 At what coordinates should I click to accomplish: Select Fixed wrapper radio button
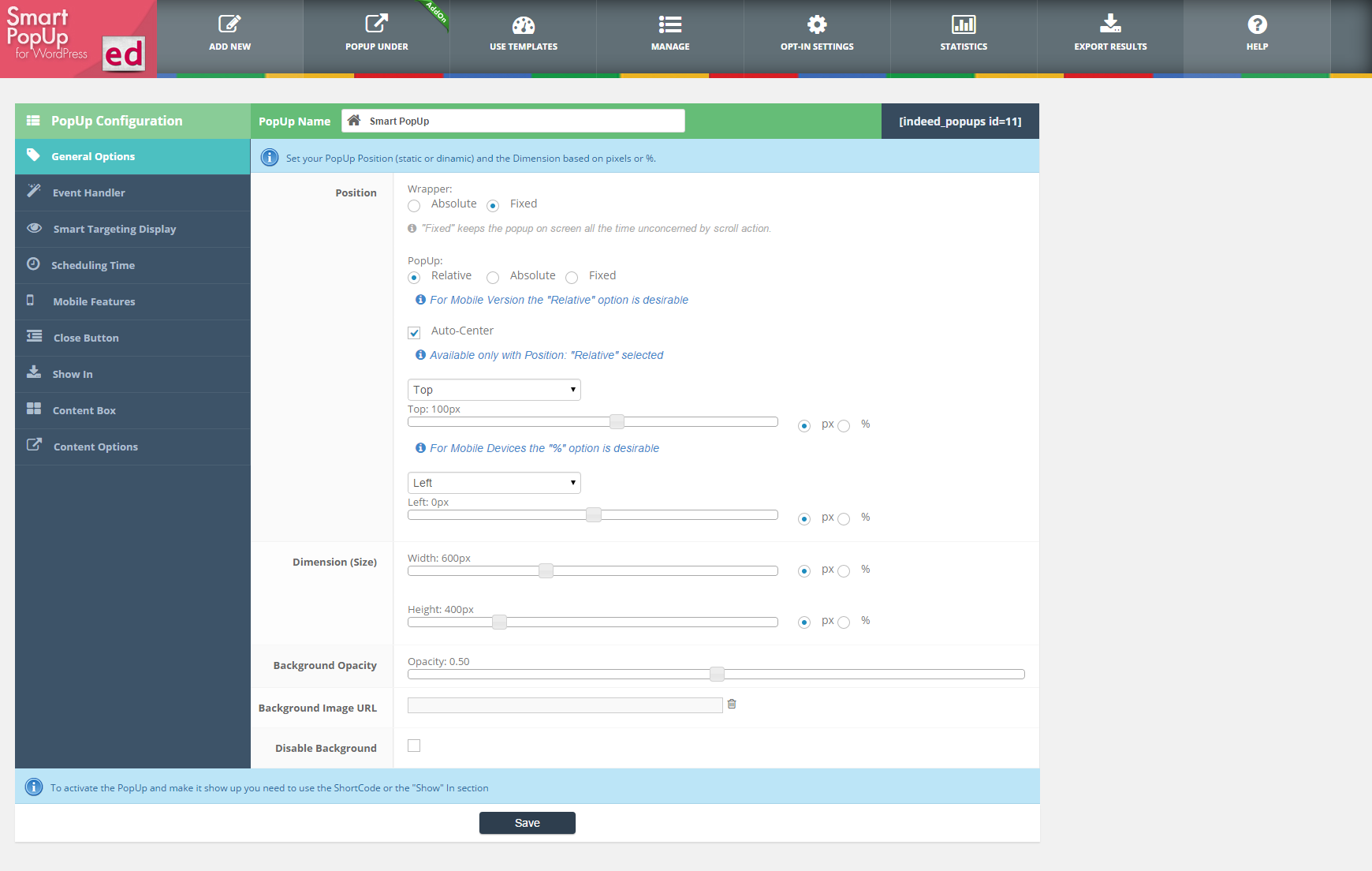pyautogui.click(x=493, y=206)
